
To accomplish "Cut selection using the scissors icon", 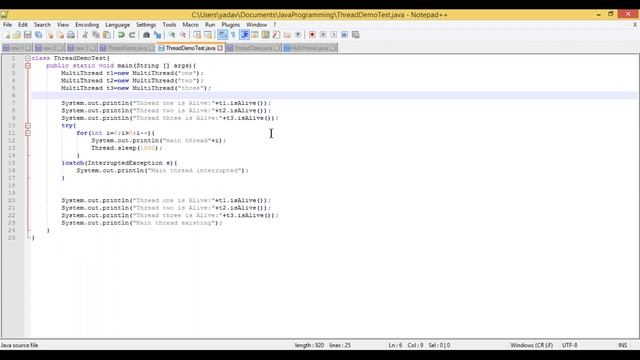I will pos(85,35).
